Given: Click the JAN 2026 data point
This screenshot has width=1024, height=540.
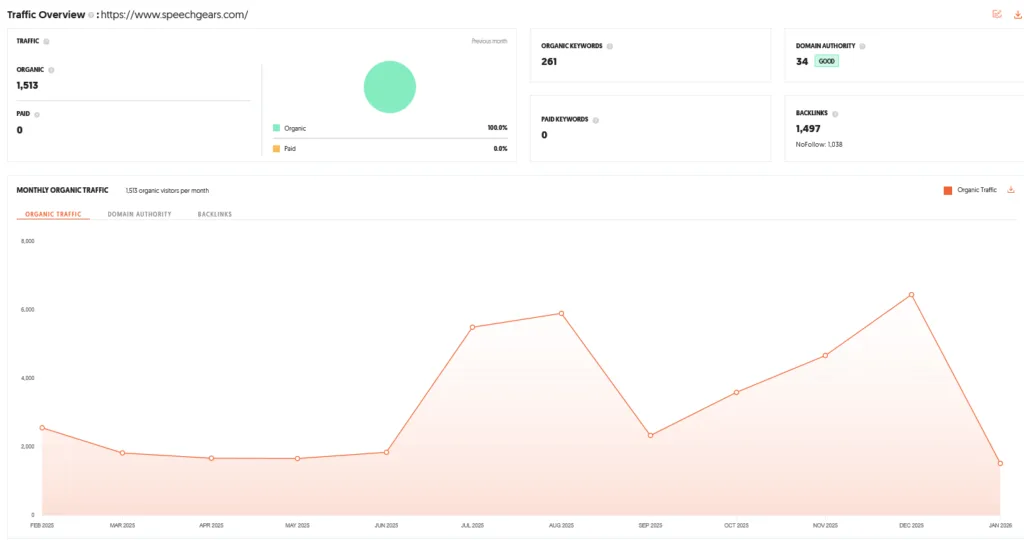Looking at the screenshot, I should (x=1000, y=464).
